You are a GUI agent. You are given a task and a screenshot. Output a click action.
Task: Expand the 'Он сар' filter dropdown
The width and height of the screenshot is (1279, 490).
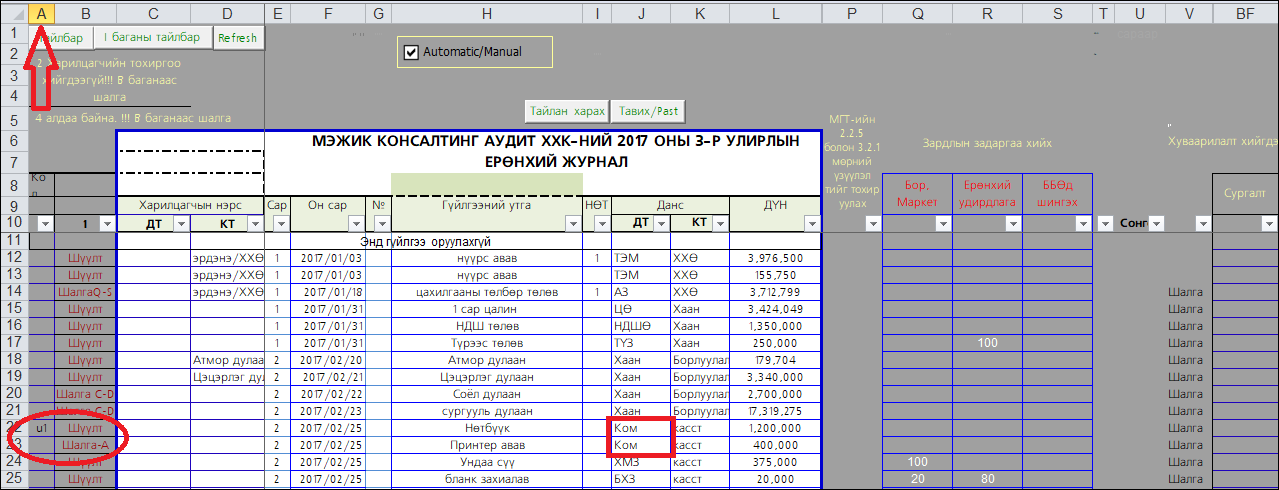pos(355,224)
